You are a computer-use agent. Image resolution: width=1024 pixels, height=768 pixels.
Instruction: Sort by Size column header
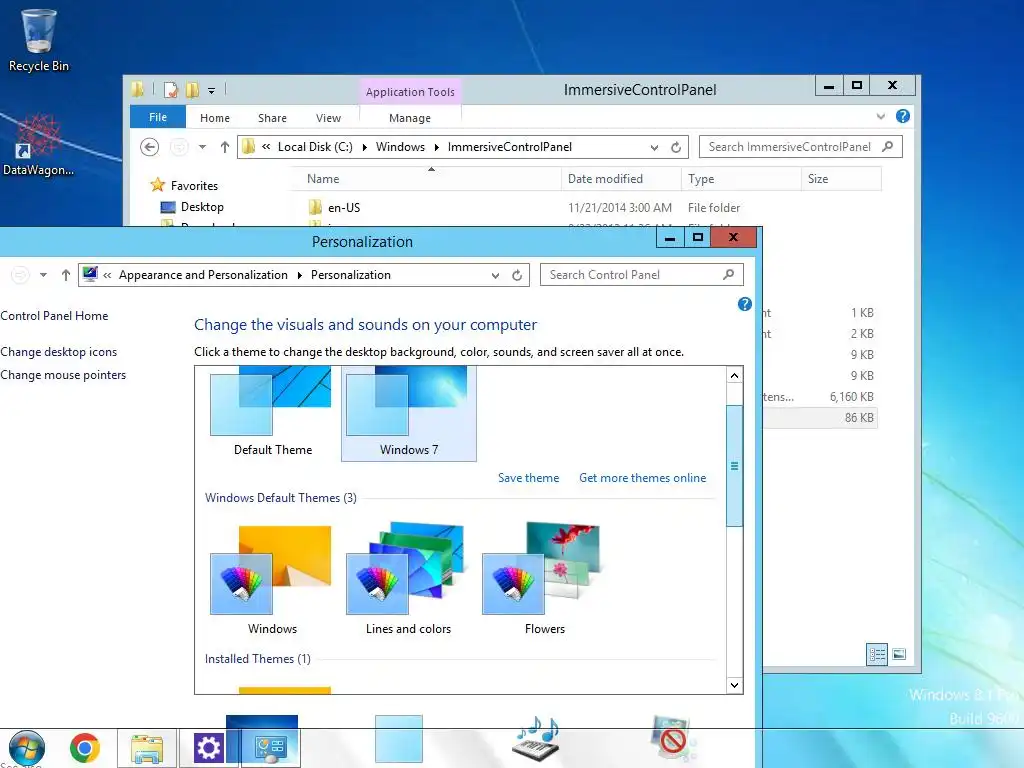(x=841, y=179)
